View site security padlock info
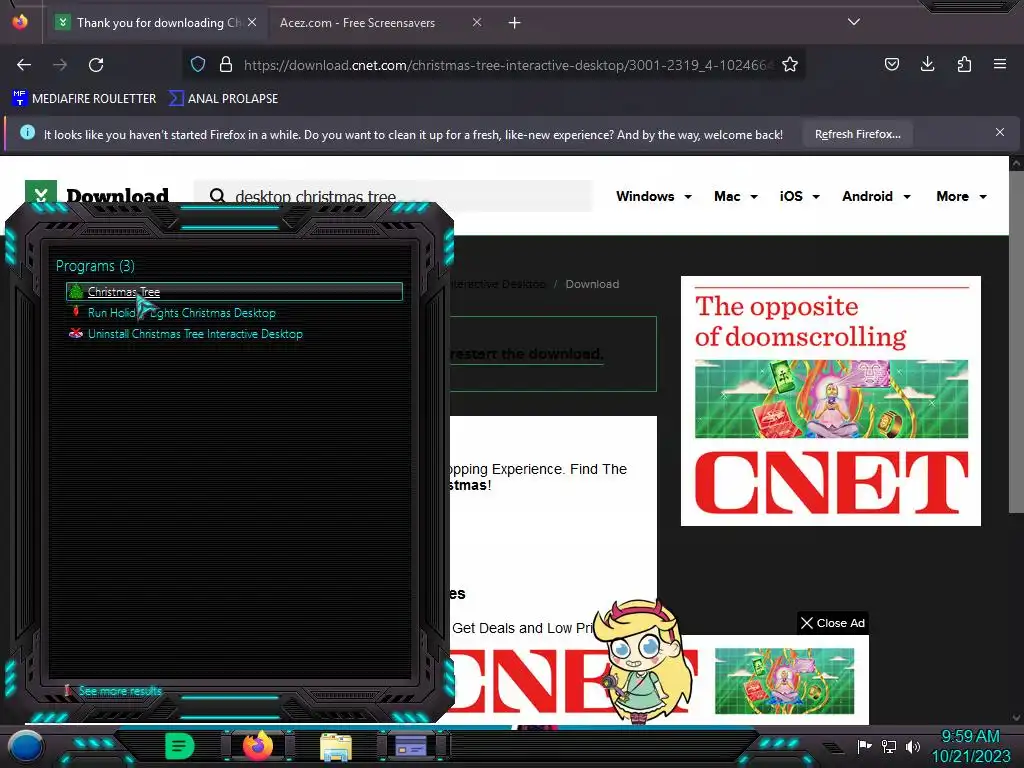 point(226,64)
